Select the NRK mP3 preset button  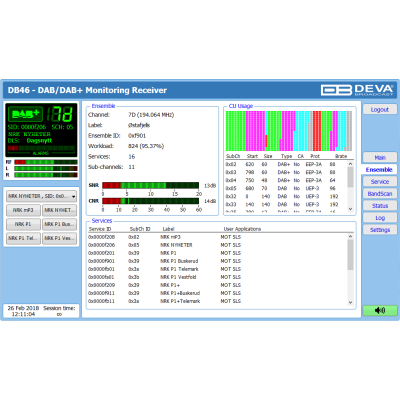23,210
